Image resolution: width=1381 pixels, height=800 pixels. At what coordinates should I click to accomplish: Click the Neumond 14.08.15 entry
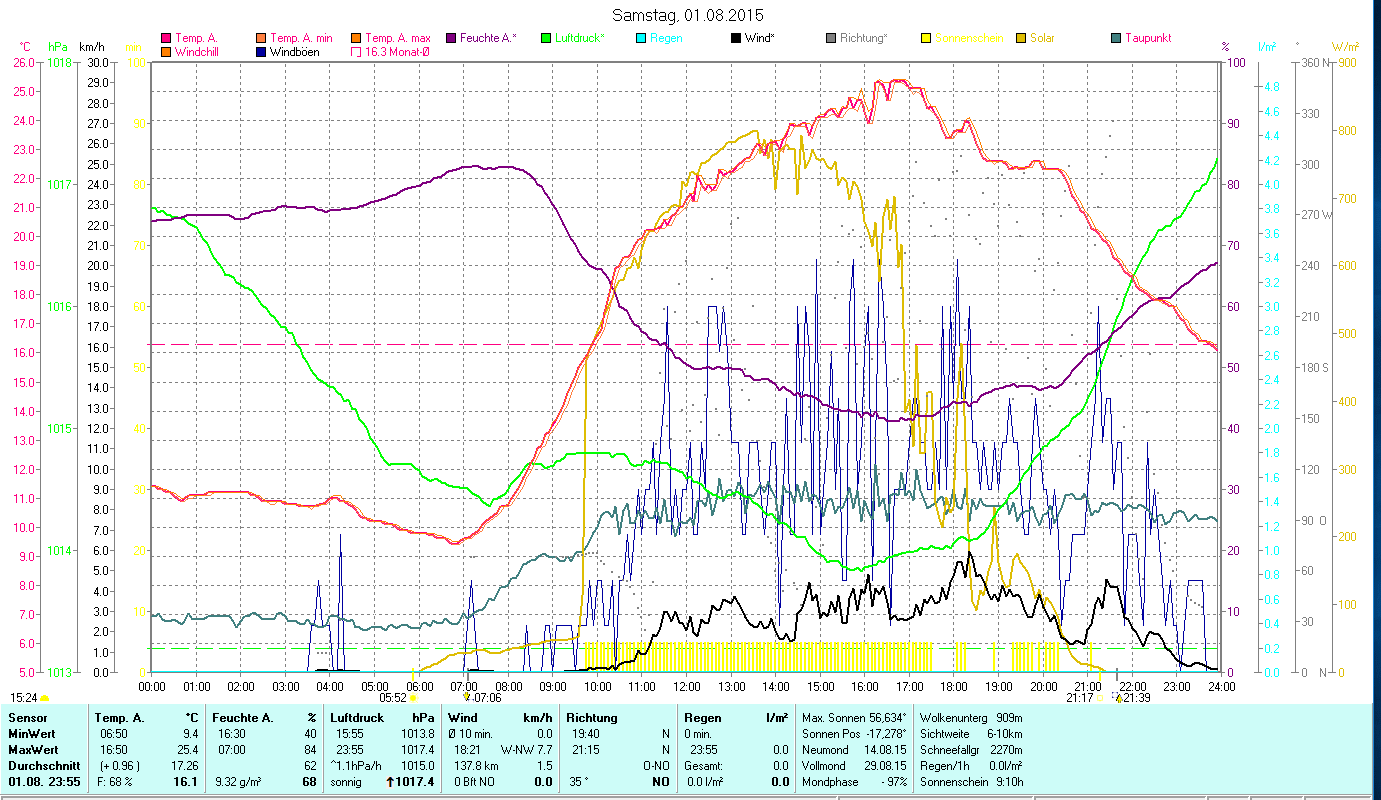(853, 749)
